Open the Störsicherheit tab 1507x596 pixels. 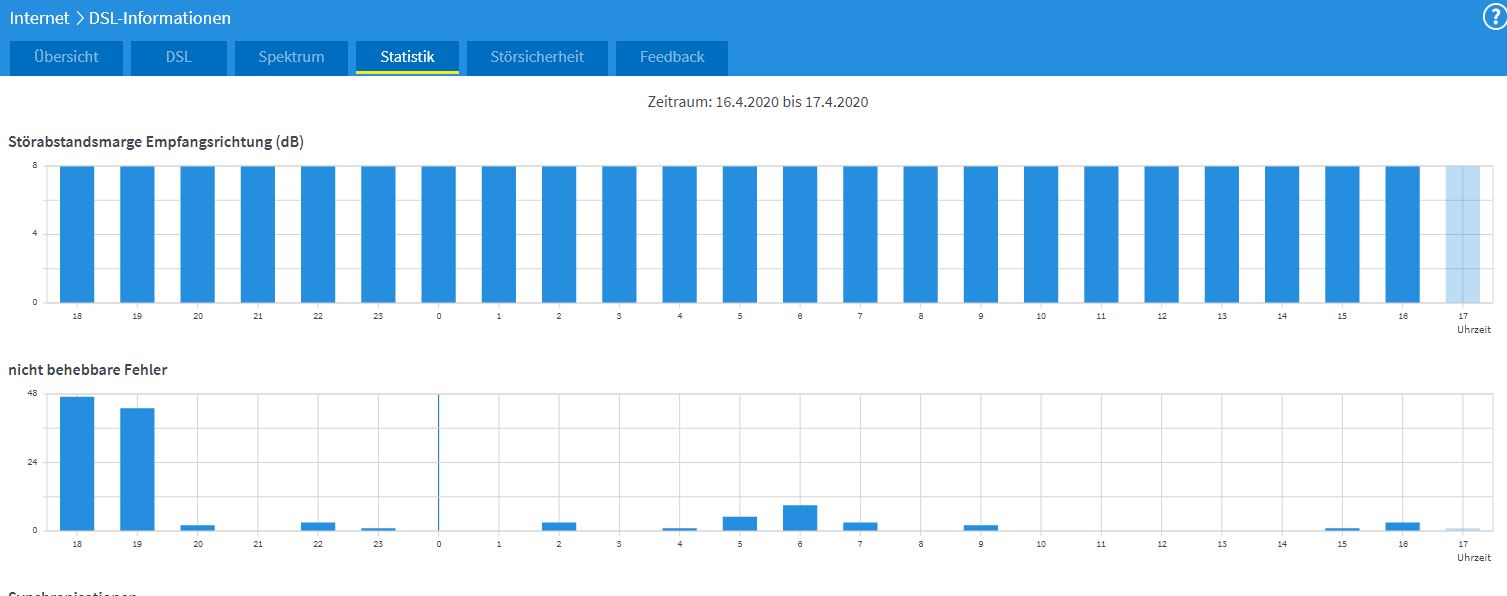point(537,57)
